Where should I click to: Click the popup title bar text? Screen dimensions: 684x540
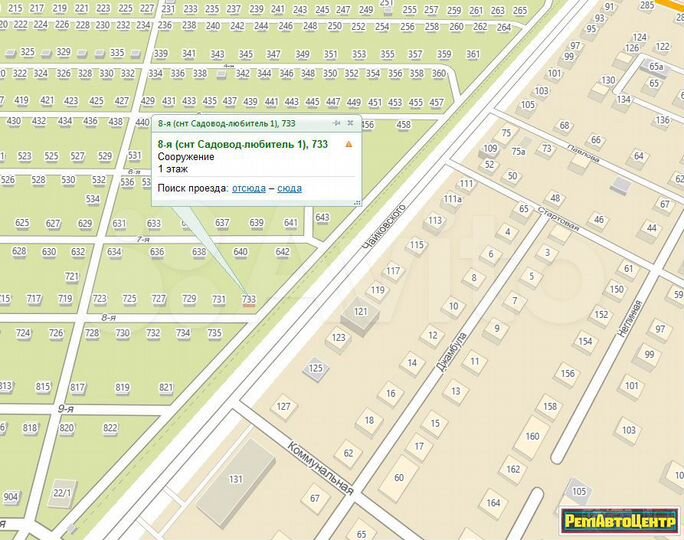click(226, 123)
